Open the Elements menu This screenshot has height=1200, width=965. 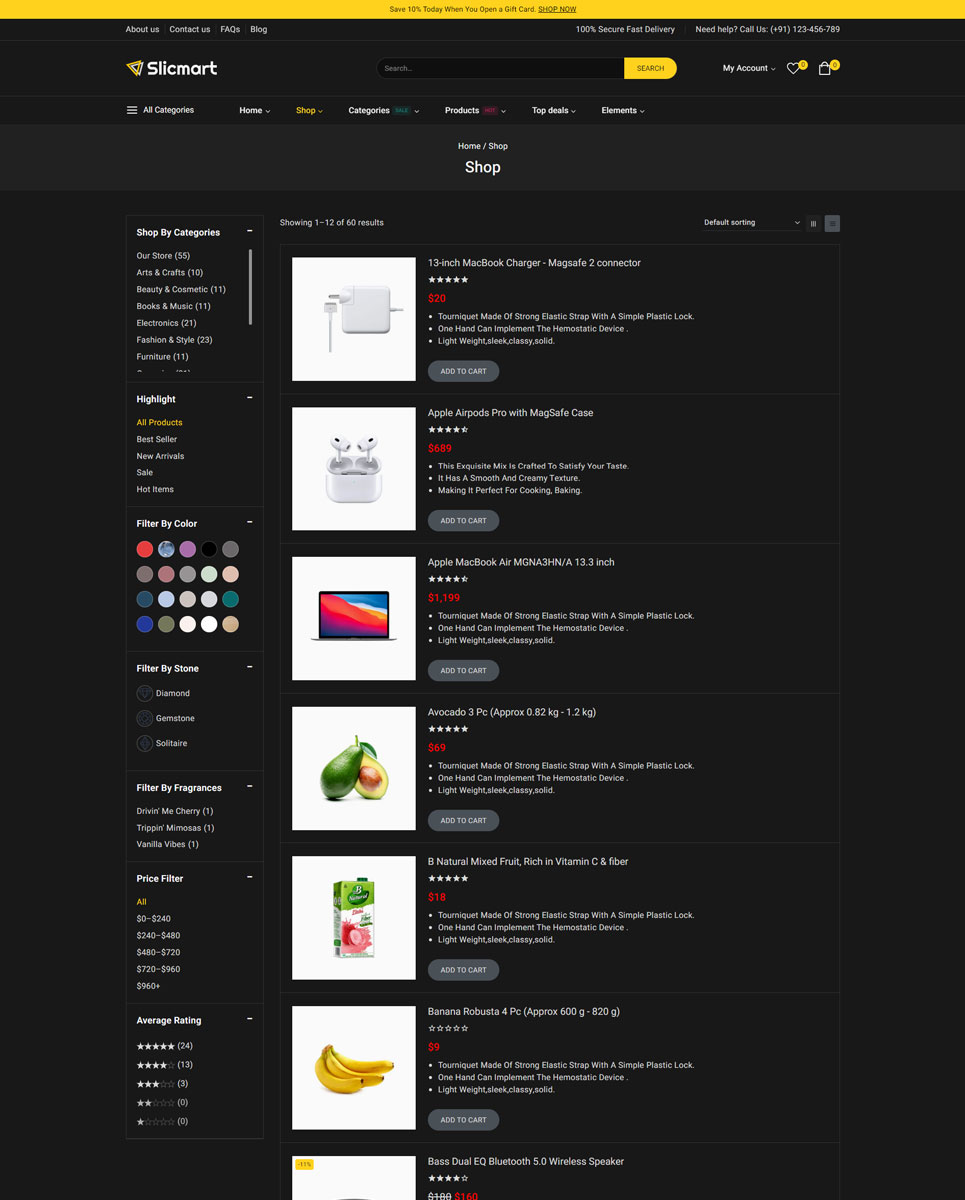tap(622, 111)
